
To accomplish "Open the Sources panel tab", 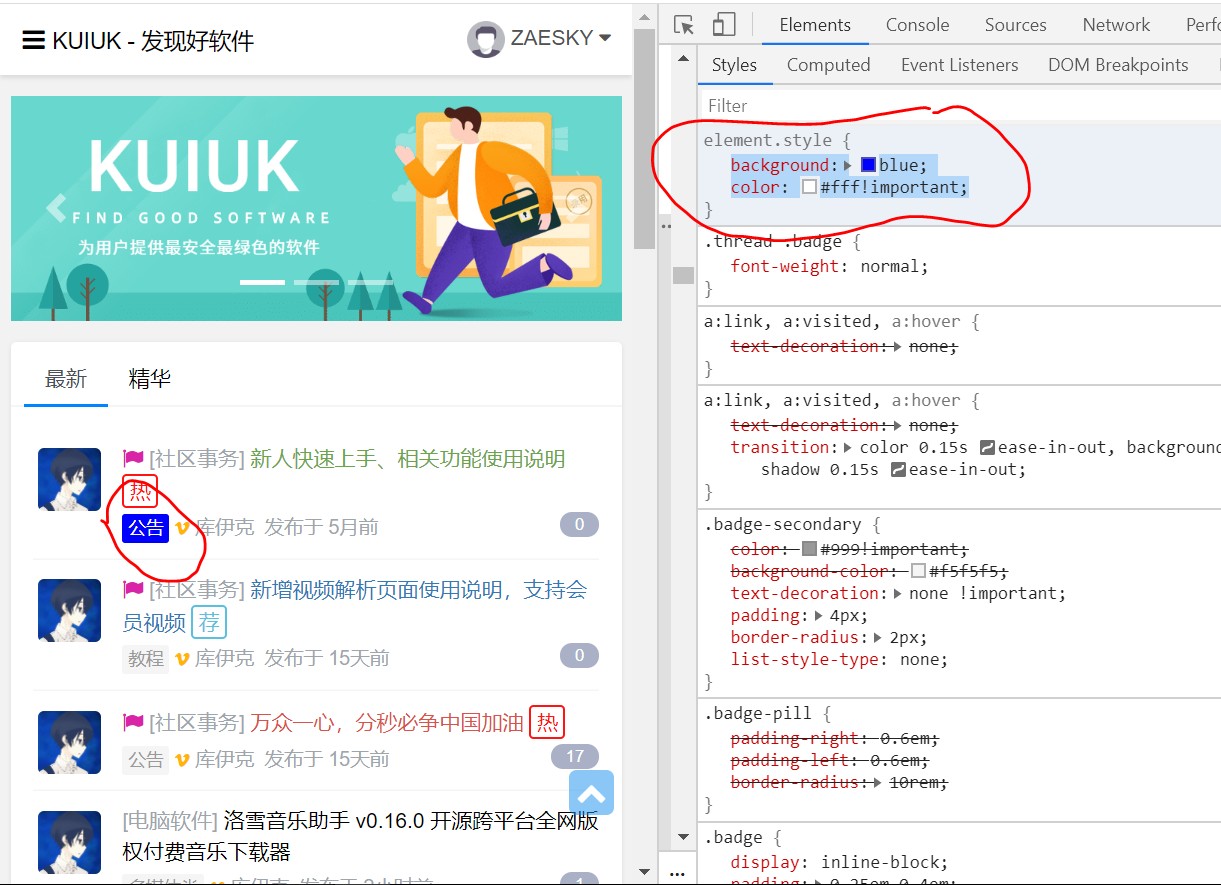I will pos(1015,25).
